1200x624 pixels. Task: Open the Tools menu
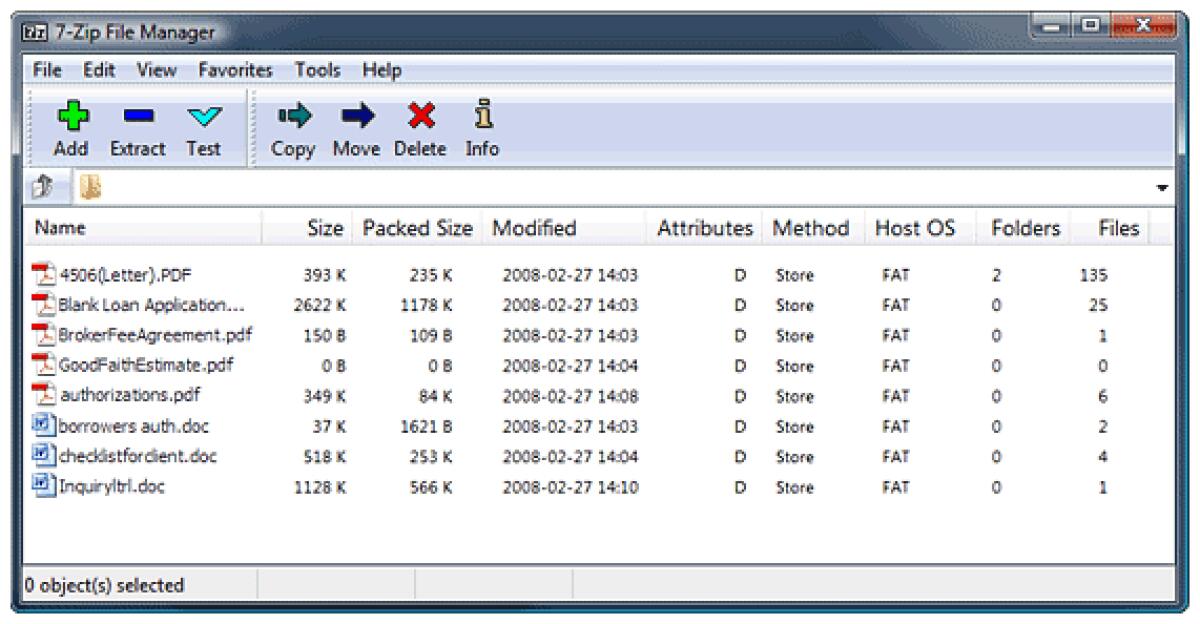tap(320, 70)
